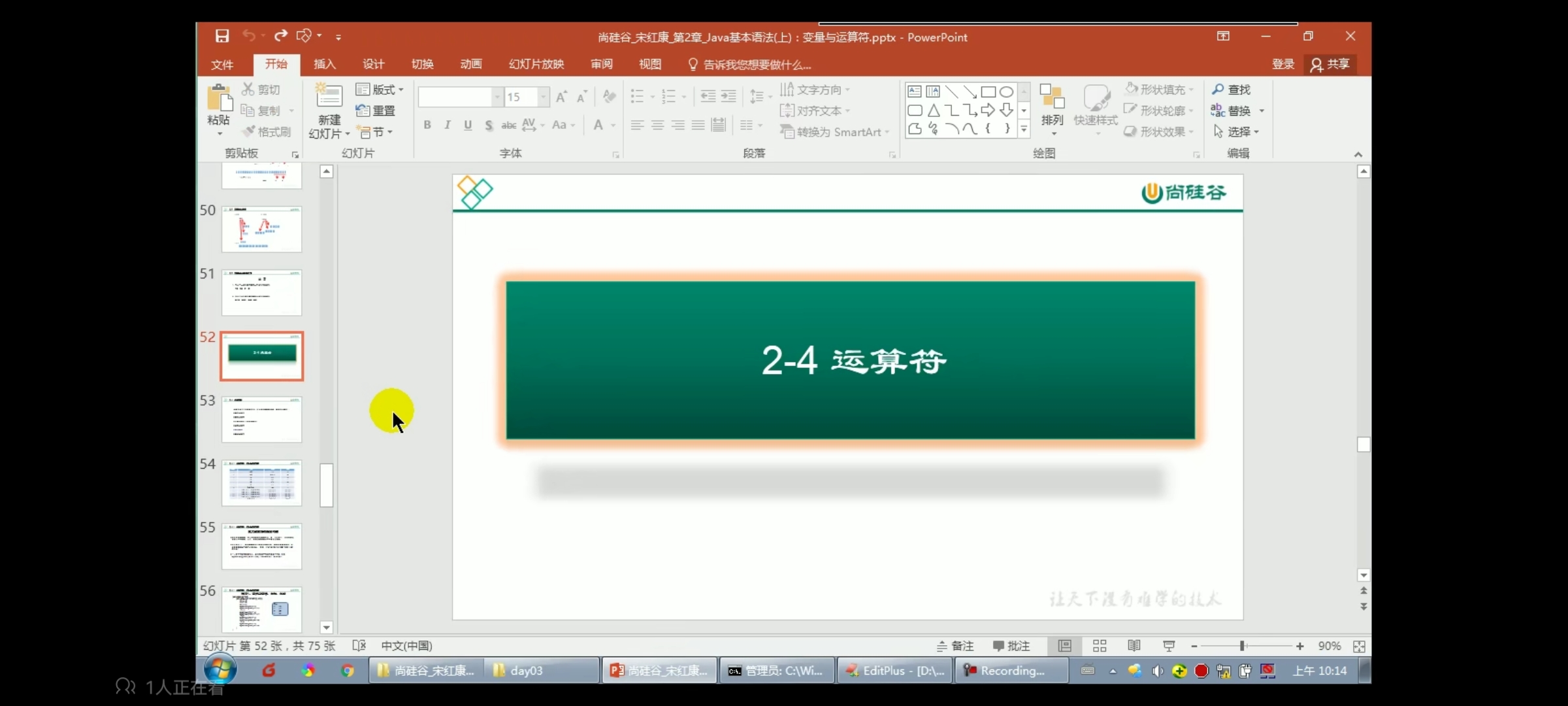Toggle justify text alignment
The width and height of the screenshot is (1568, 706).
pyautogui.click(x=698, y=125)
